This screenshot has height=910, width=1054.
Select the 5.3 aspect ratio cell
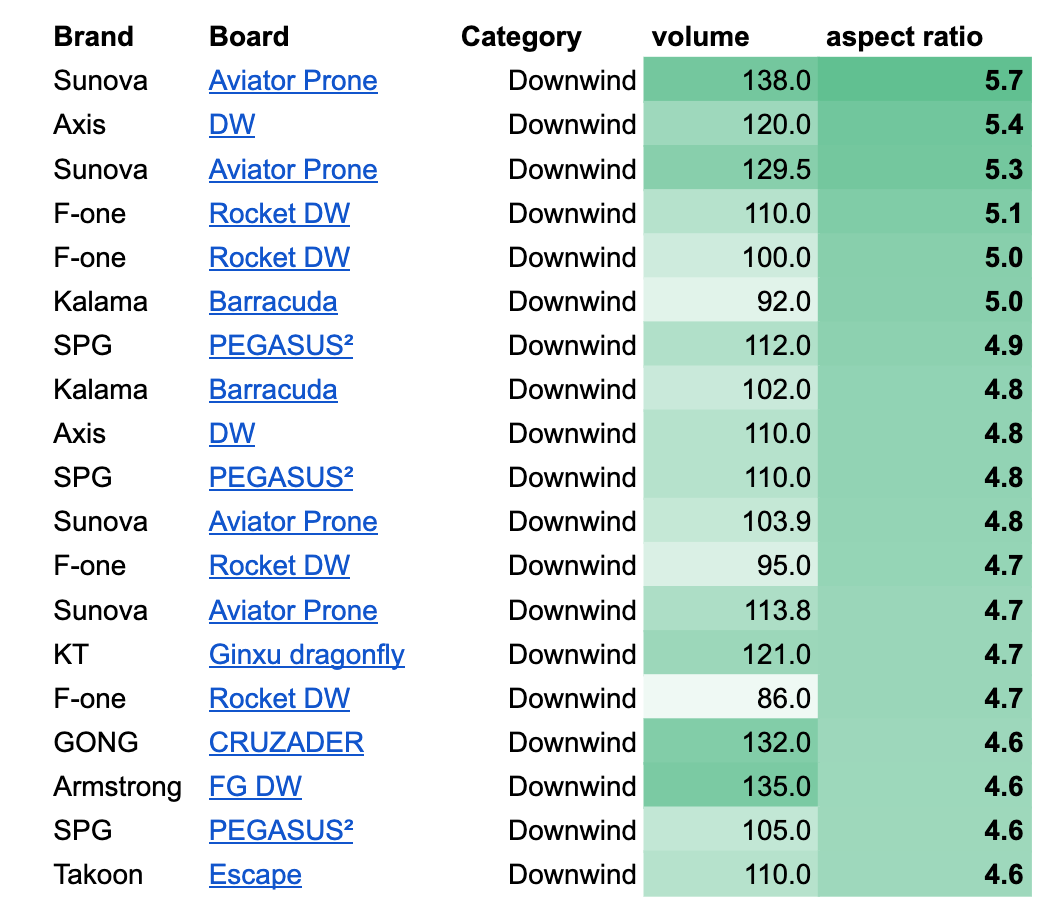925,169
